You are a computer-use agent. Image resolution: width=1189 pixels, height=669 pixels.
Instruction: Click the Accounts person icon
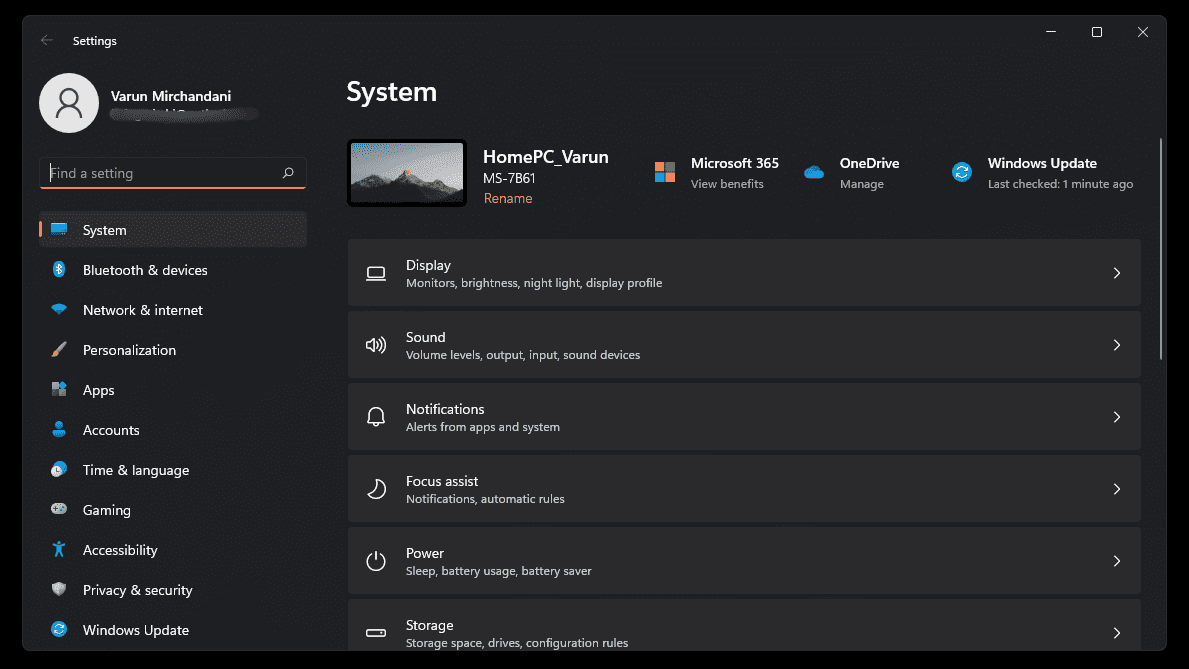point(59,429)
